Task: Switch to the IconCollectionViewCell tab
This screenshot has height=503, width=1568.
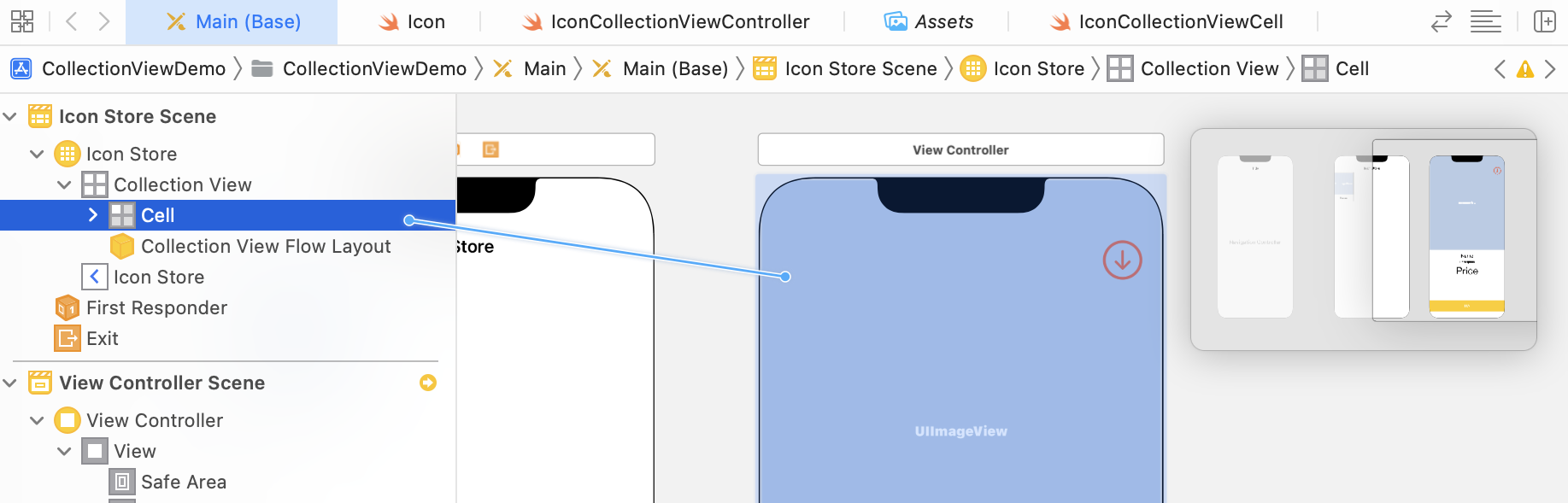Action: 1166,21
